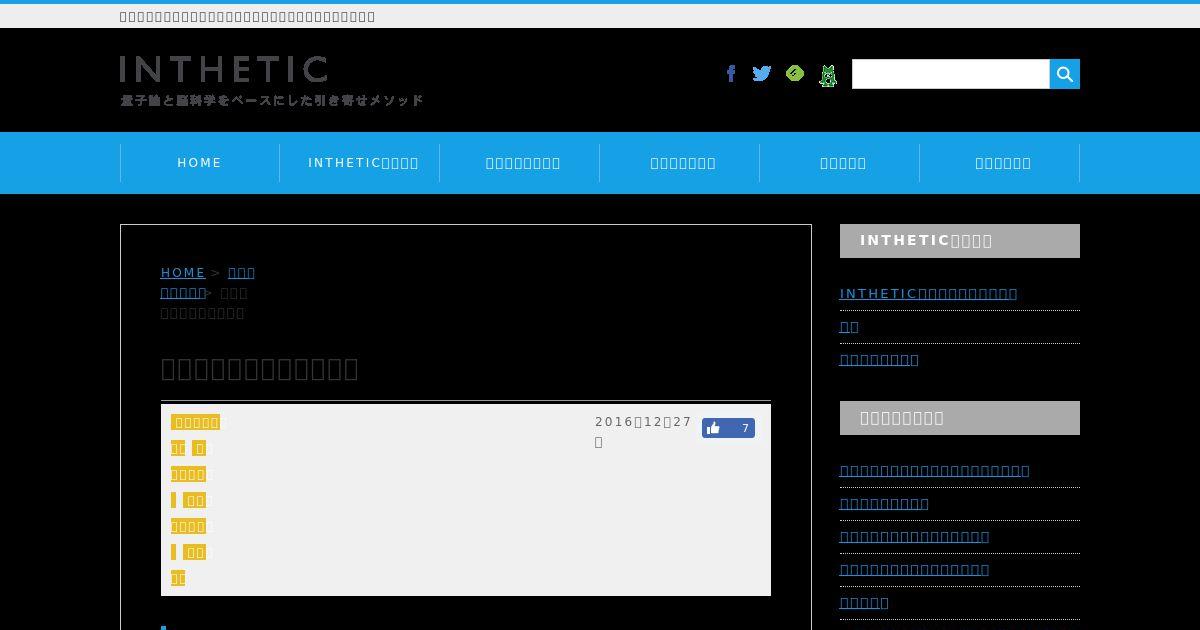1200x630 pixels.
Task: Open the INTHETIC item in the navigation bar
Action: (360, 163)
